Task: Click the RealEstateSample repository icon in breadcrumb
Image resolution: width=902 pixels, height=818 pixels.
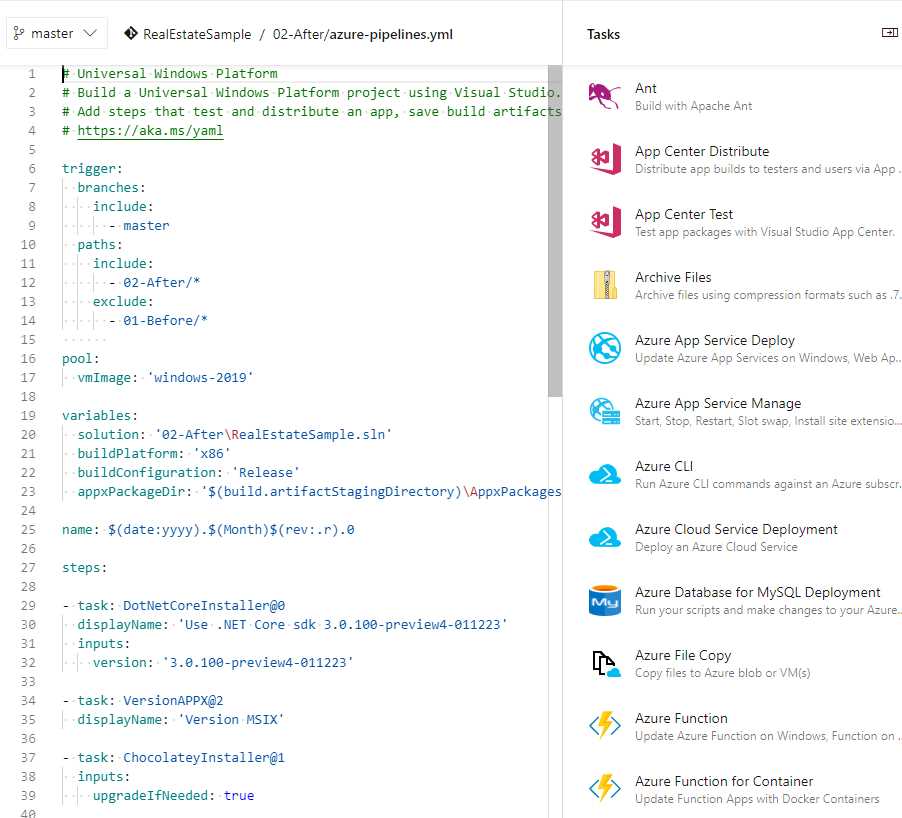Action: point(130,33)
